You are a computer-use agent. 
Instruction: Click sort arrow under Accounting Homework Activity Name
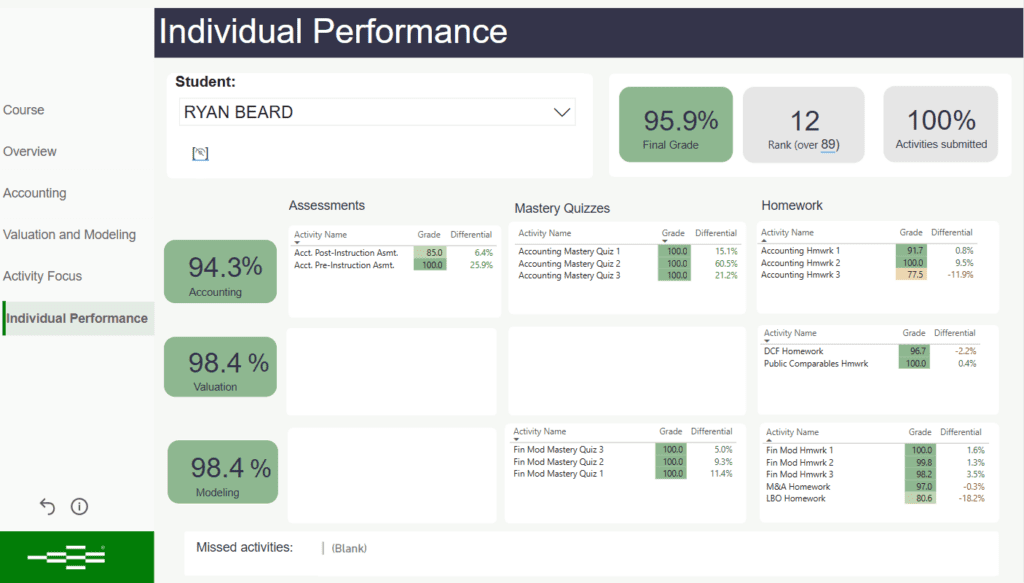[x=765, y=241]
